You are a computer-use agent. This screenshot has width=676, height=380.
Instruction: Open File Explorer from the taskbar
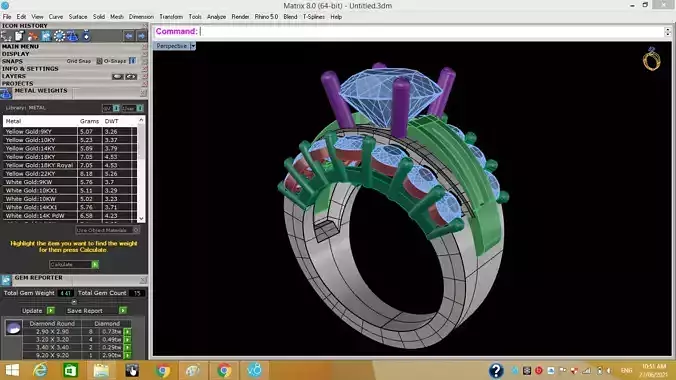(x=101, y=371)
